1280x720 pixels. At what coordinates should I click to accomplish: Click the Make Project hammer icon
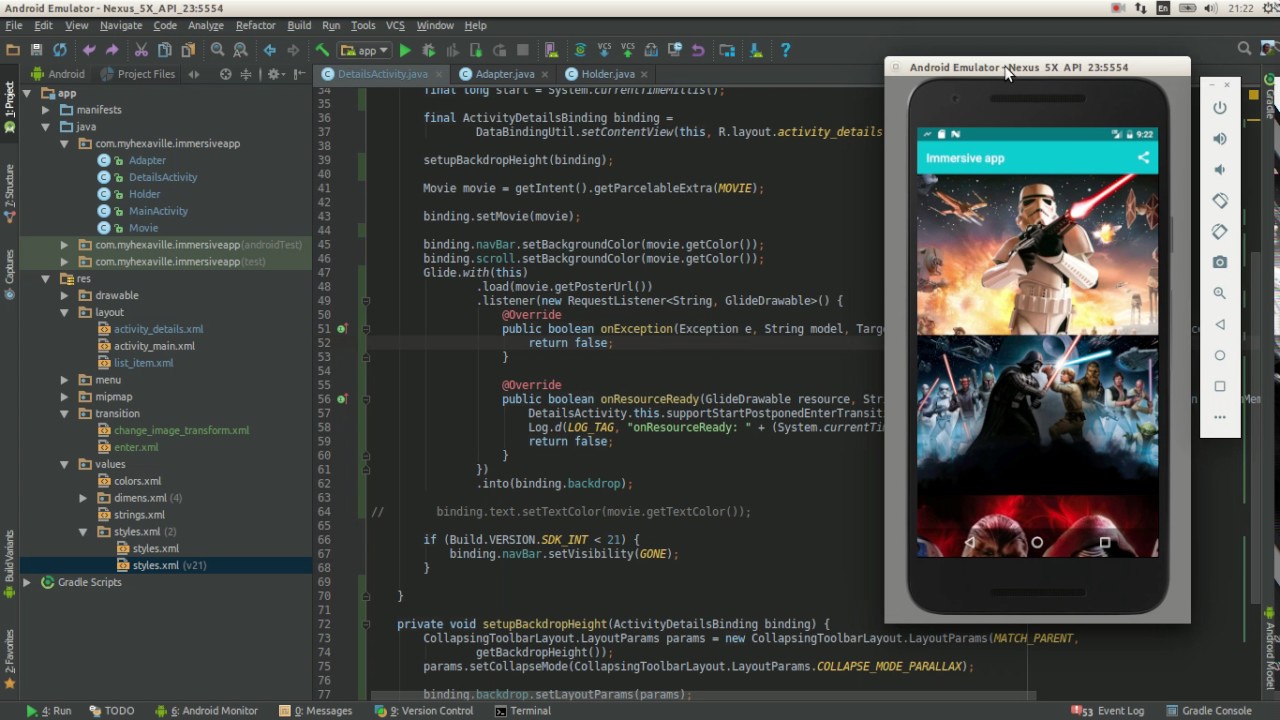(x=322, y=50)
